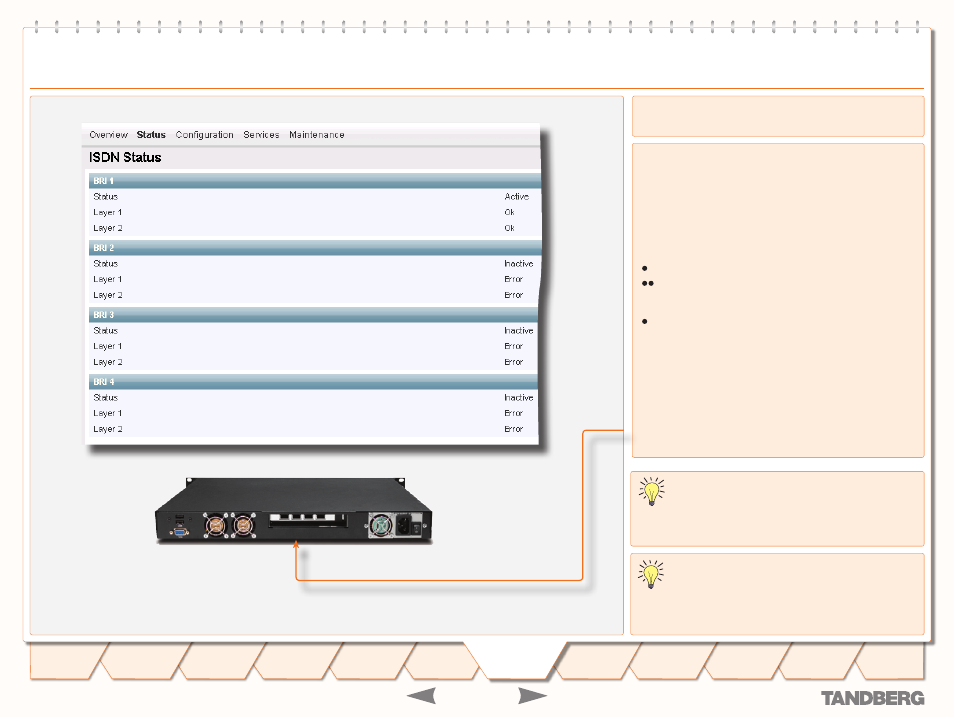
Task: Click the Layer 1 label under BRI 2
Action: click(x=108, y=279)
